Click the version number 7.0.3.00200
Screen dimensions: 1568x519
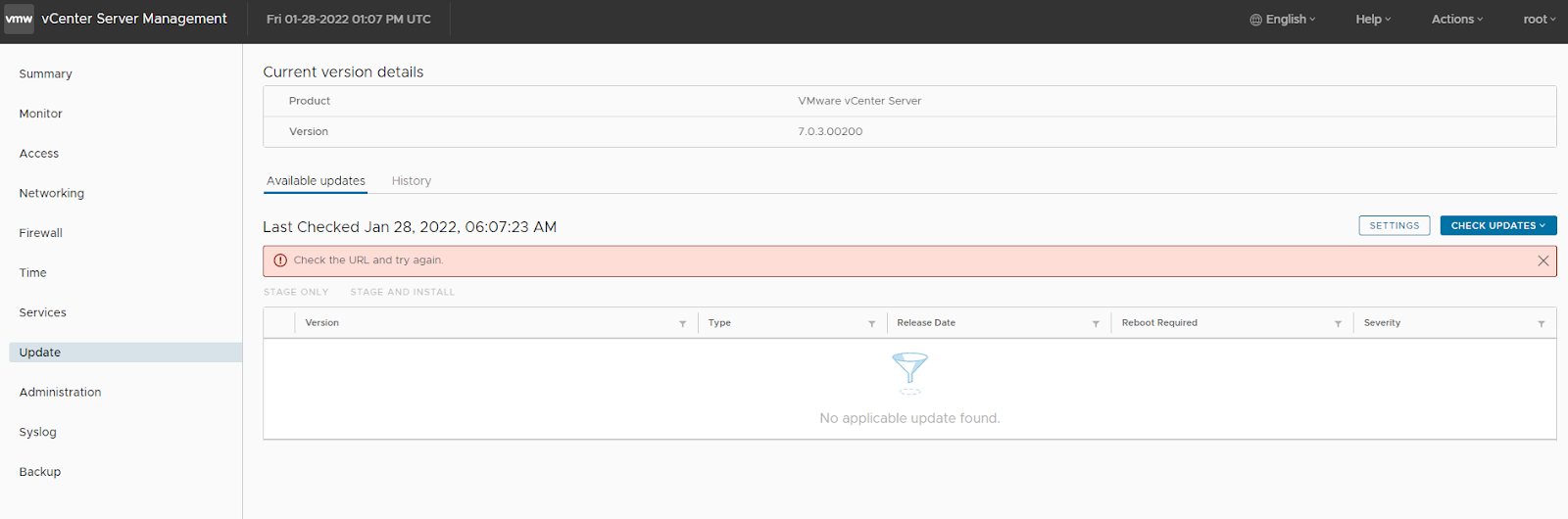pos(830,131)
